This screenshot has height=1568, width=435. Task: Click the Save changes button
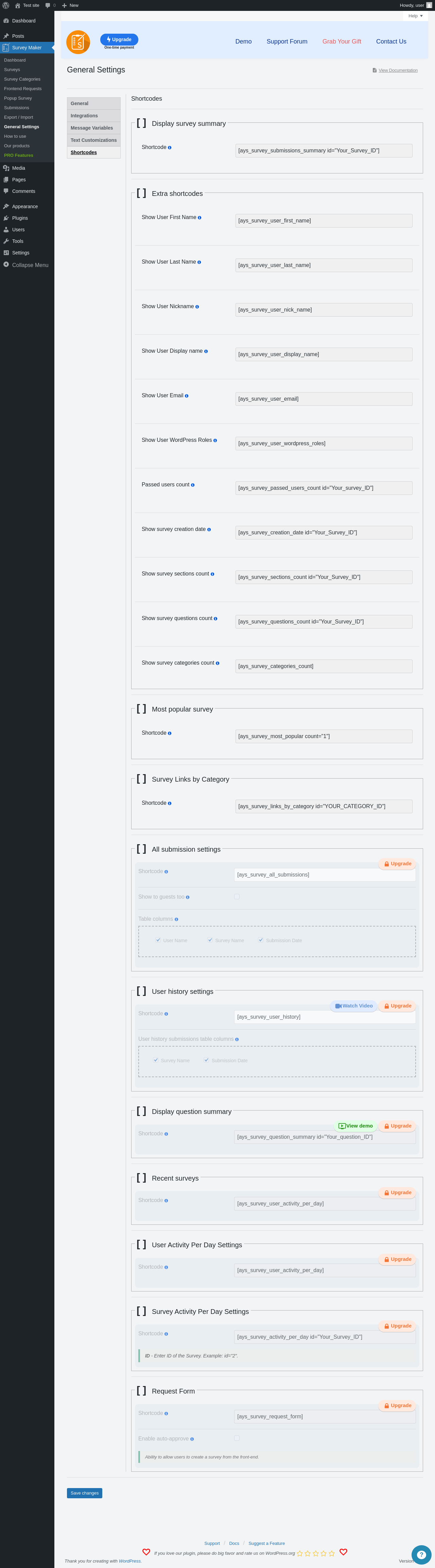[x=85, y=1493]
